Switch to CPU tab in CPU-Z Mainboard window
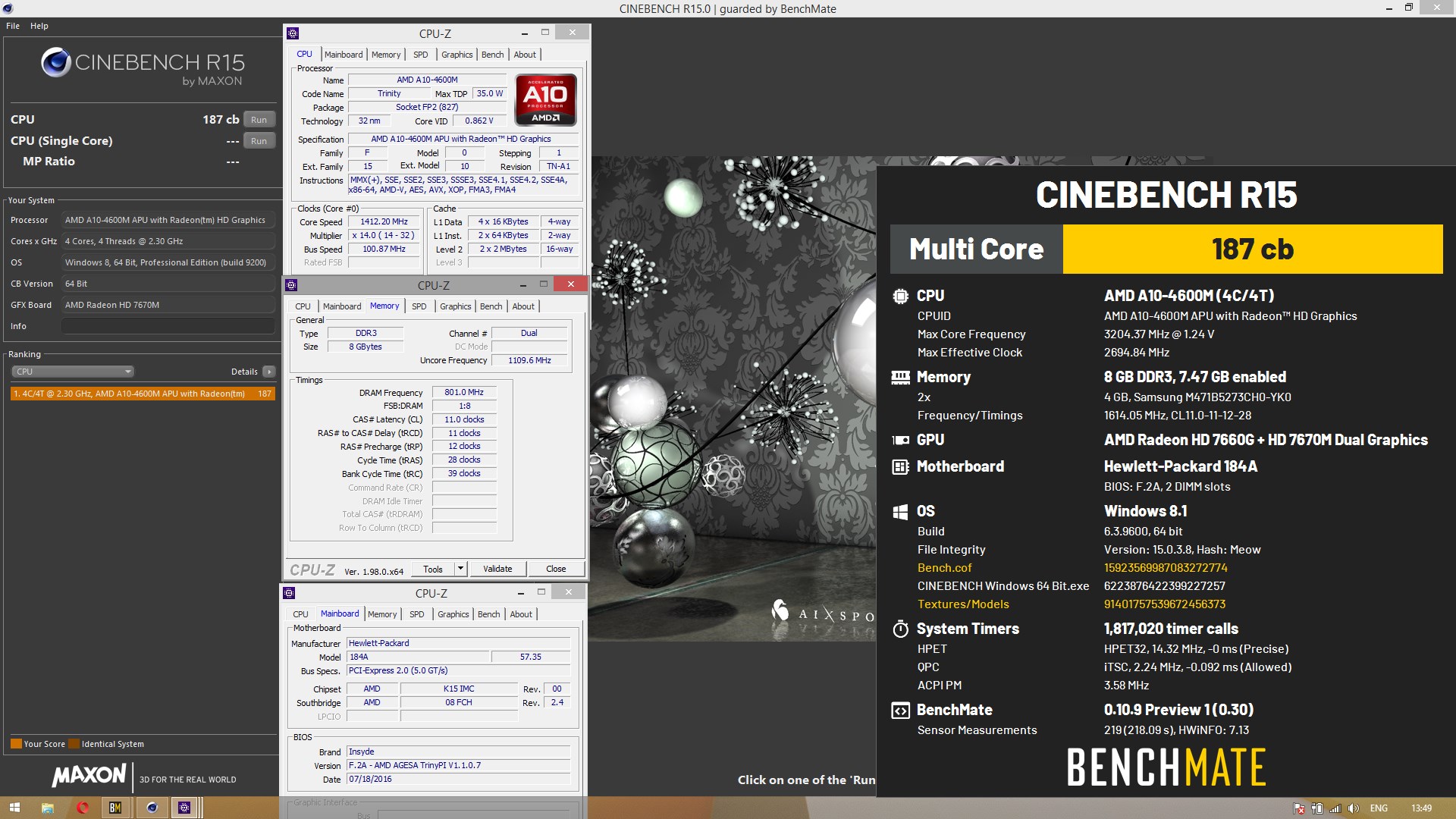 pyautogui.click(x=300, y=614)
